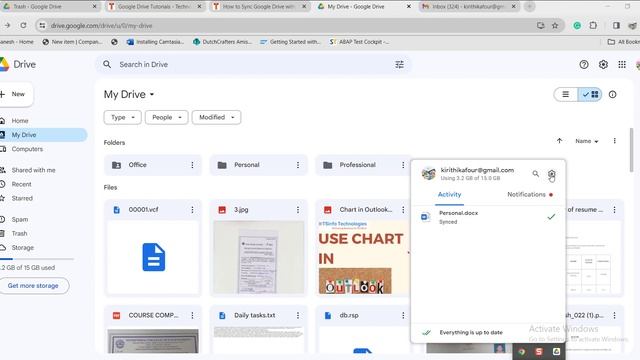640x360 pixels.
Task: Open the People filter dropdown
Action: pyautogui.click(x=167, y=118)
